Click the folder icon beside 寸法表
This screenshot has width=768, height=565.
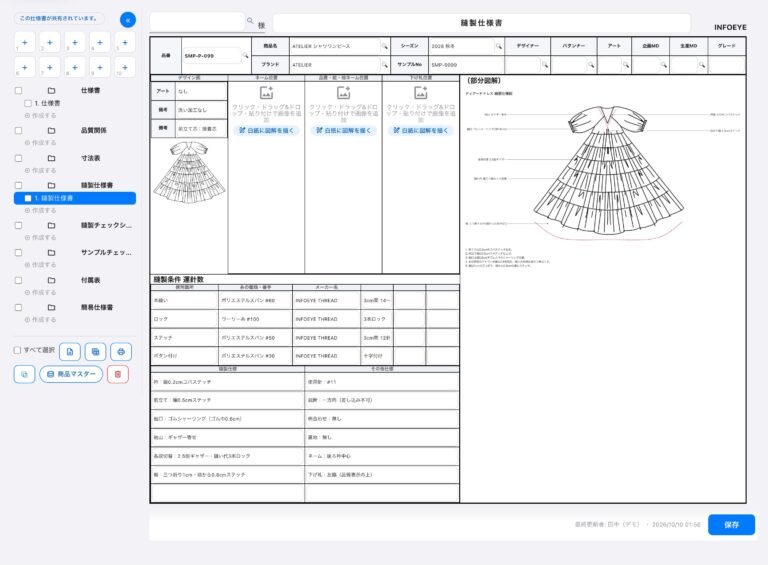pos(51,158)
